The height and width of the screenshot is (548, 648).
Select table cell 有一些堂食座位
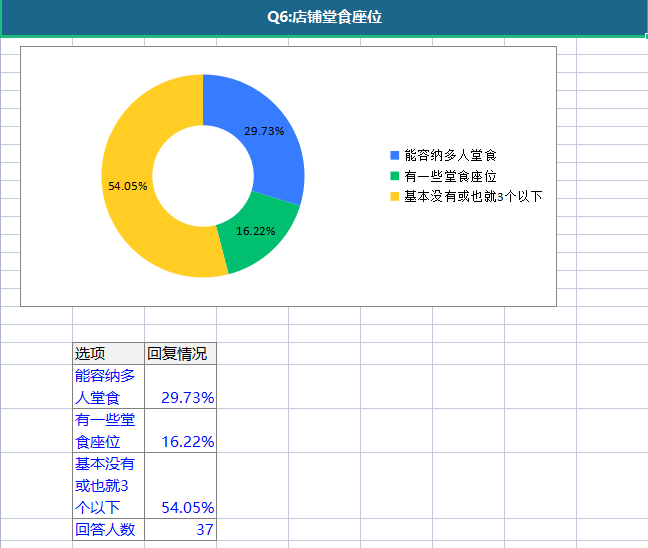pyautogui.click(x=108, y=431)
